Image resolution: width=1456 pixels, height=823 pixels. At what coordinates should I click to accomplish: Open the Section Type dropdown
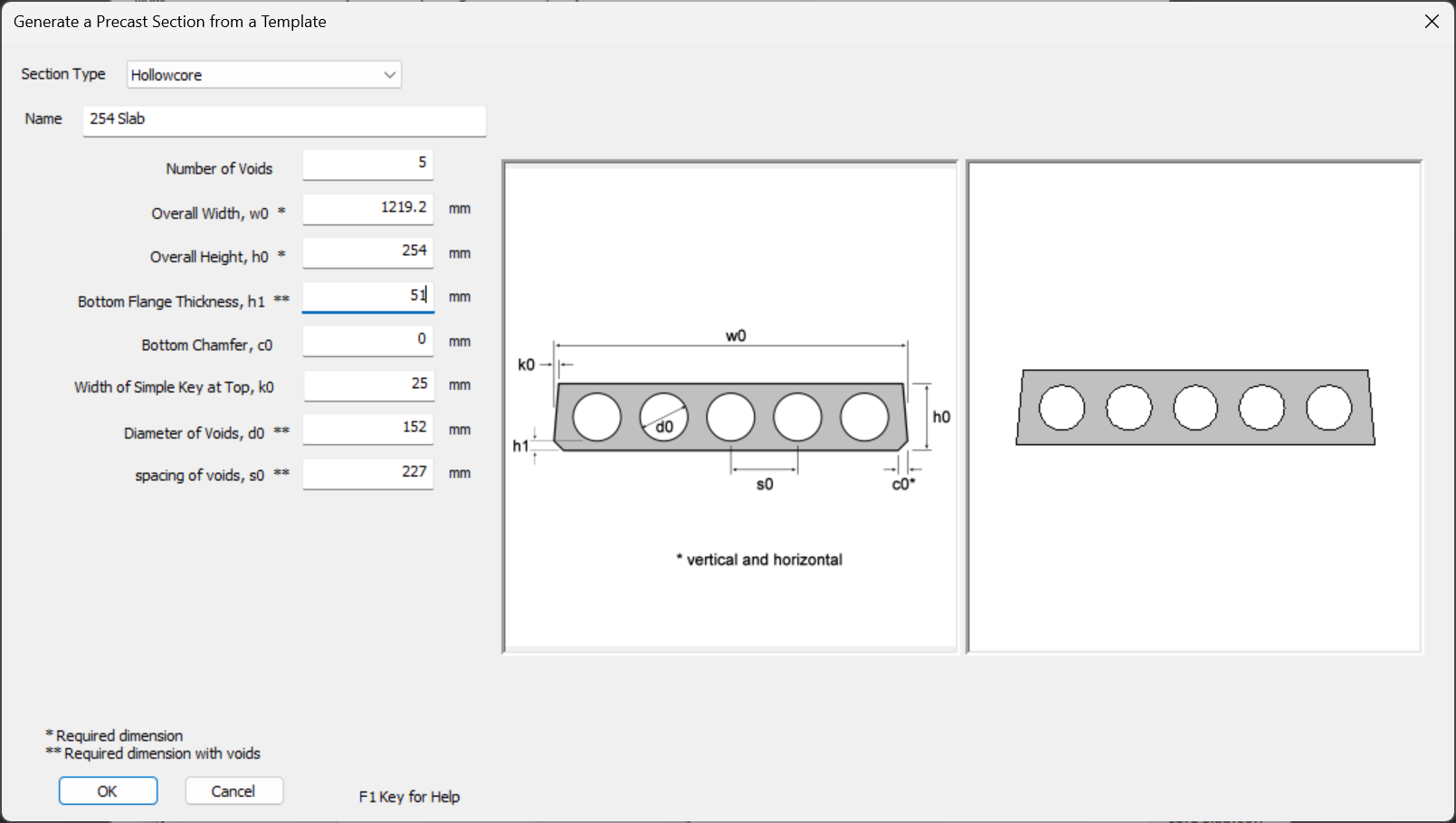(263, 75)
